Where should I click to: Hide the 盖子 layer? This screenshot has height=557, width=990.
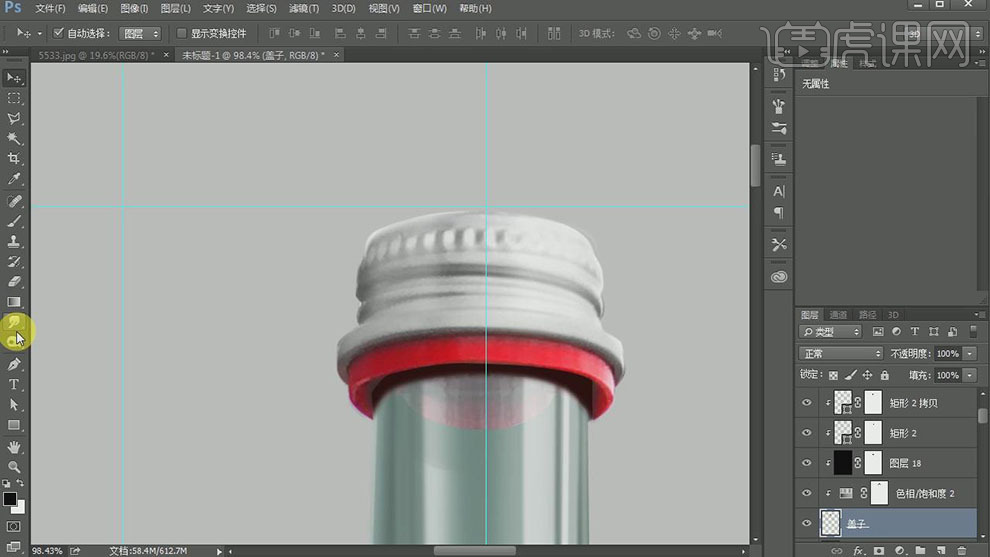pyautogui.click(x=806, y=524)
